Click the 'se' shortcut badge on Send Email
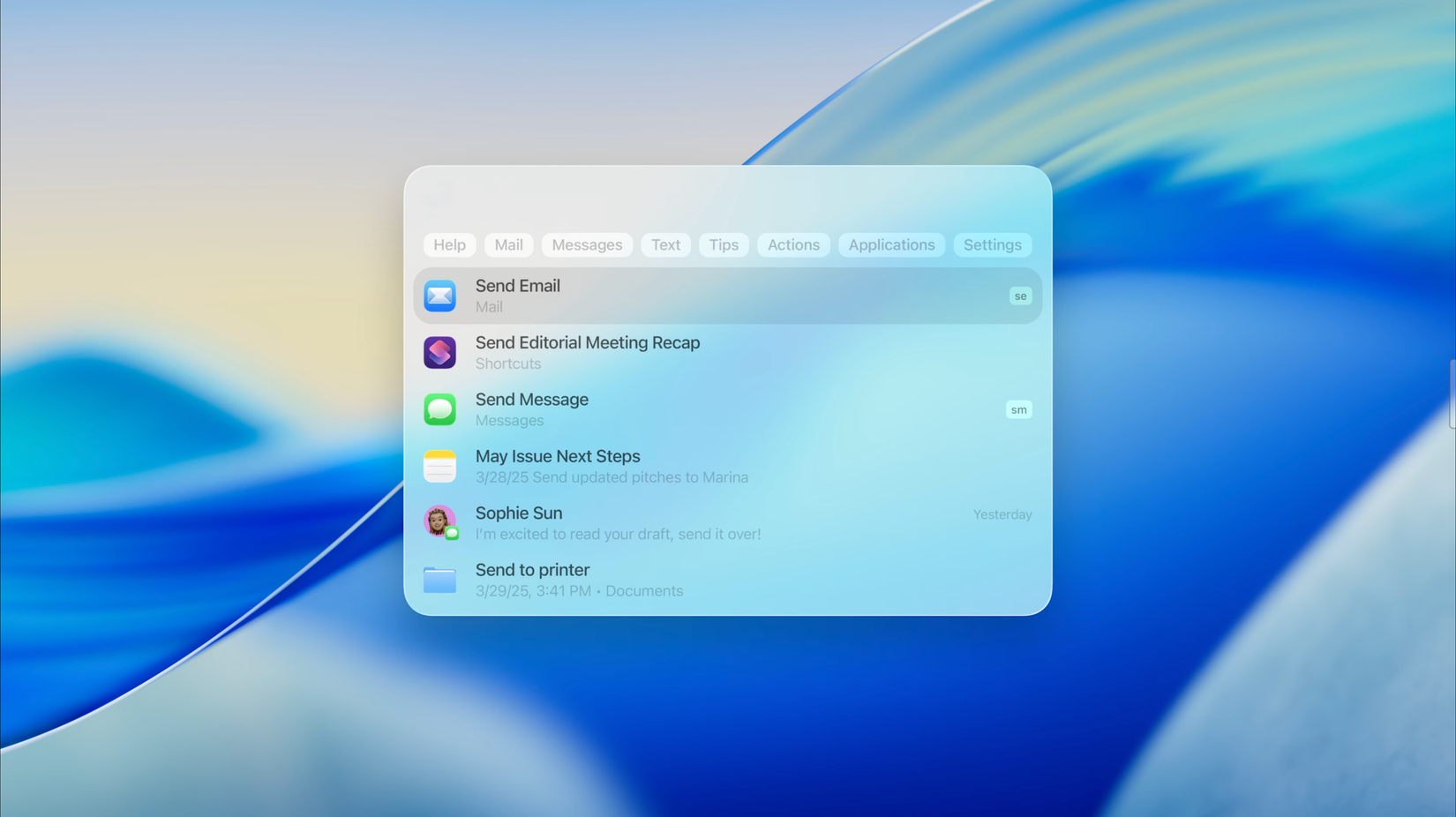The width and height of the screenshot is (1456, 817). pyautogui.click(x=1019, y=296)
